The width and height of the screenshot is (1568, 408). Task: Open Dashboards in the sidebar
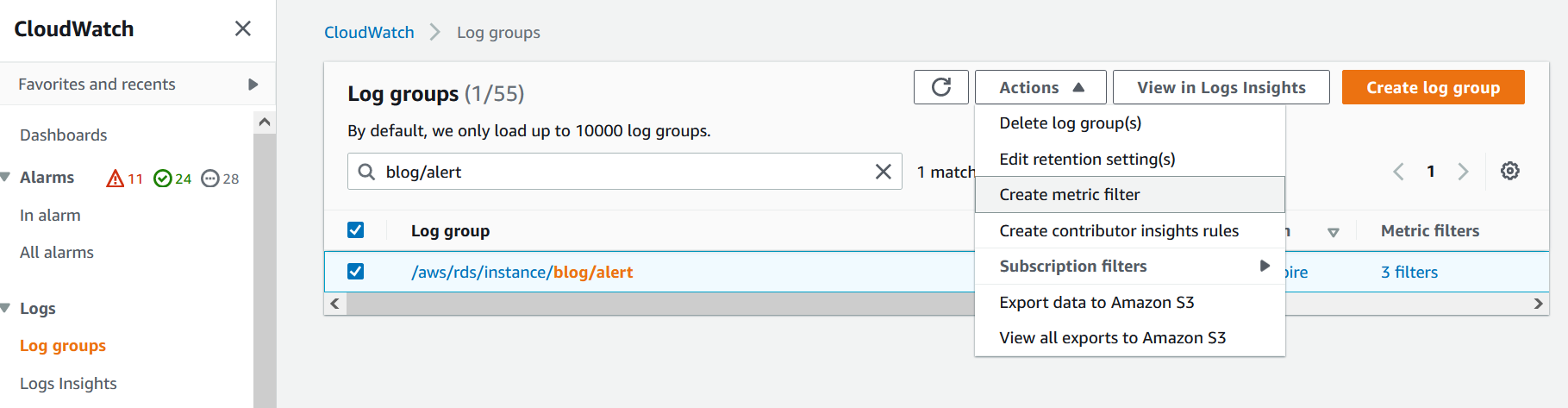tap(64, 135)
